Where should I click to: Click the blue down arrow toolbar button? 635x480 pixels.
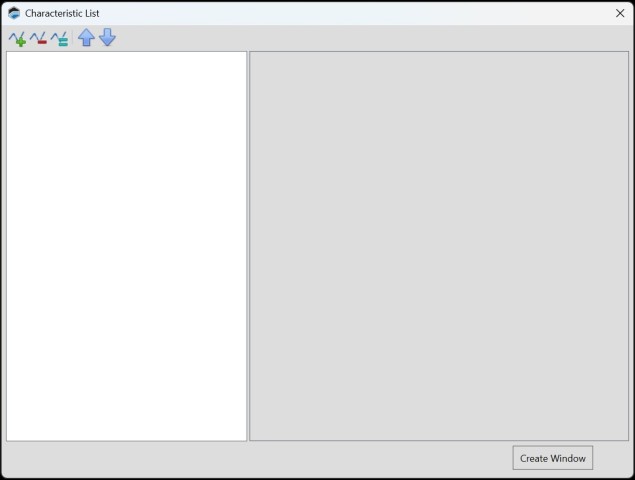pos(107,38)
